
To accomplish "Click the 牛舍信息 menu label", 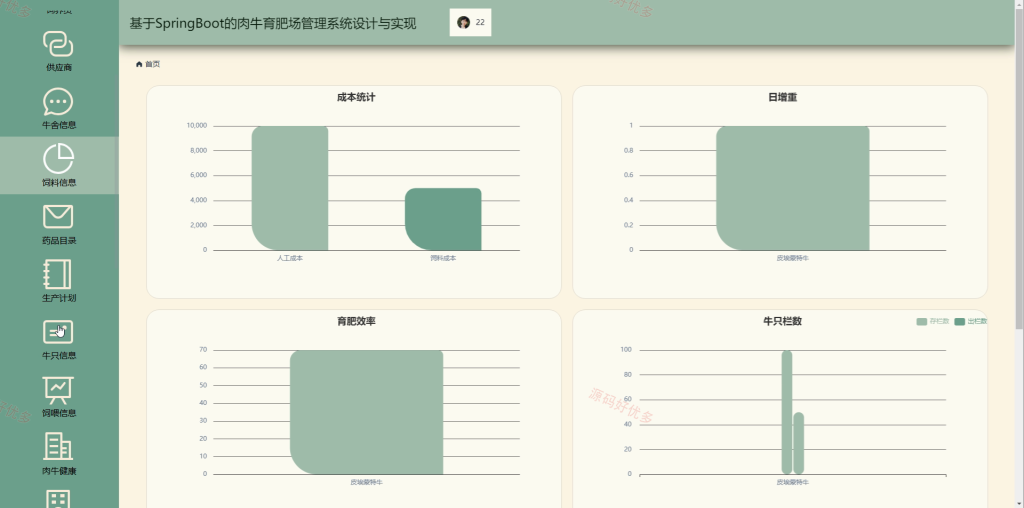I will click(59, 125).
